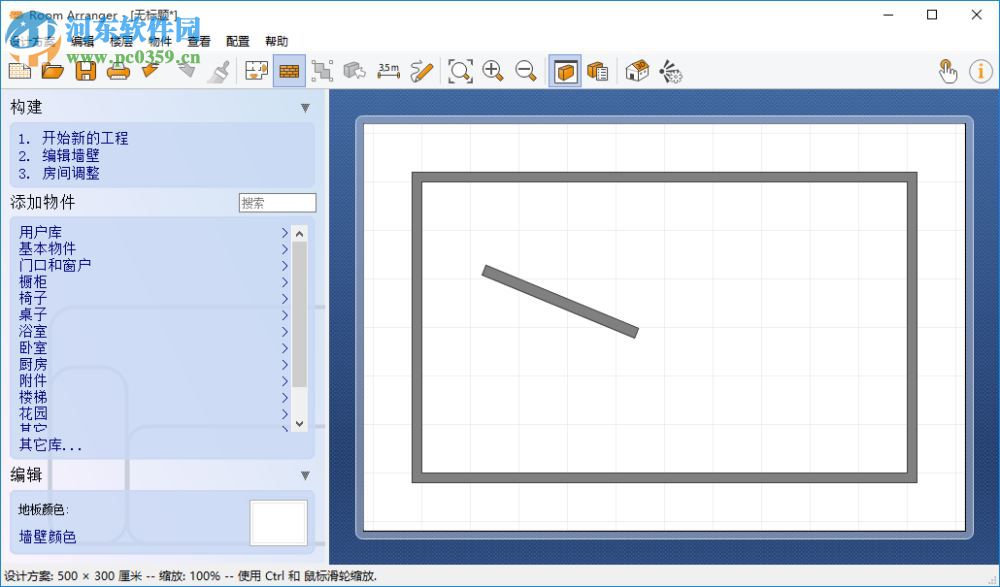
Task: Click the object list scrollbar down arrow
Action: click(x=299, y=424)
